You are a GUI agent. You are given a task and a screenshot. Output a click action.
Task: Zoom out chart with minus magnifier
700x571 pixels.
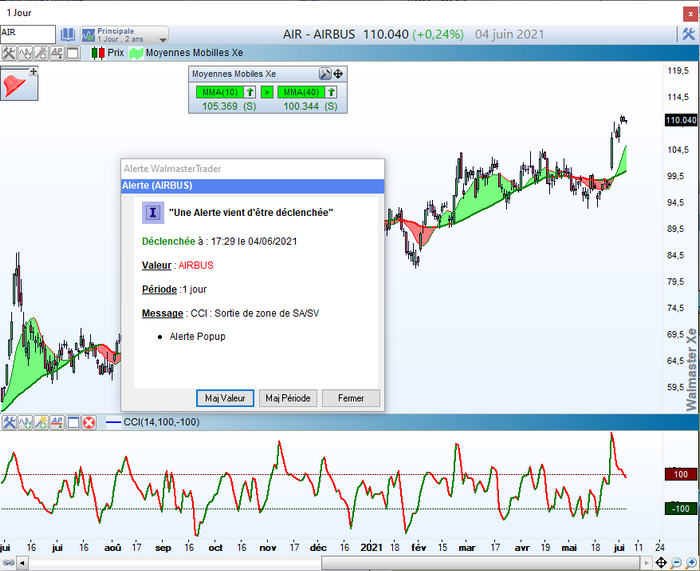(676, 563)
